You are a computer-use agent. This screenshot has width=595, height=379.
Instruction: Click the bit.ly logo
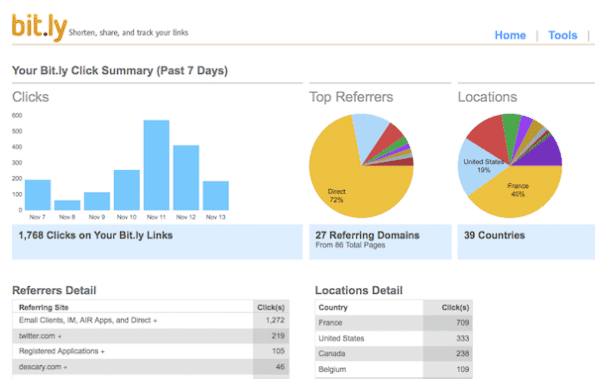click(39, 27)
